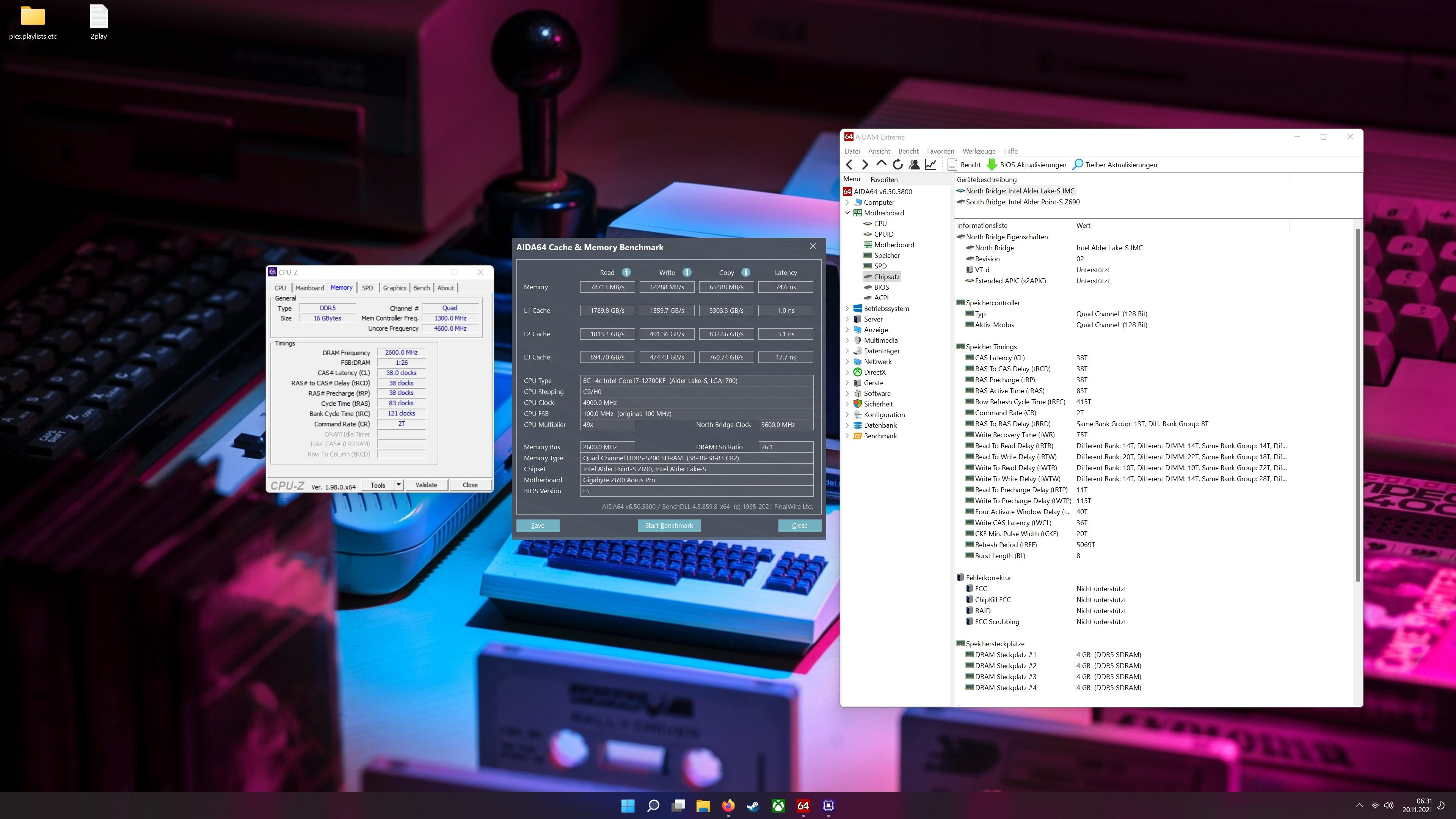This screenshot has width=1456, height=819.
Task: Click the AIDA64 back navigation arrow
Action: 849,165
